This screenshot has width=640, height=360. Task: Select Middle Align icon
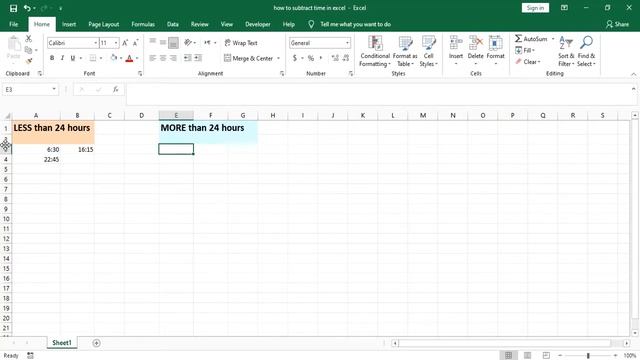click(x=163, y=42)
